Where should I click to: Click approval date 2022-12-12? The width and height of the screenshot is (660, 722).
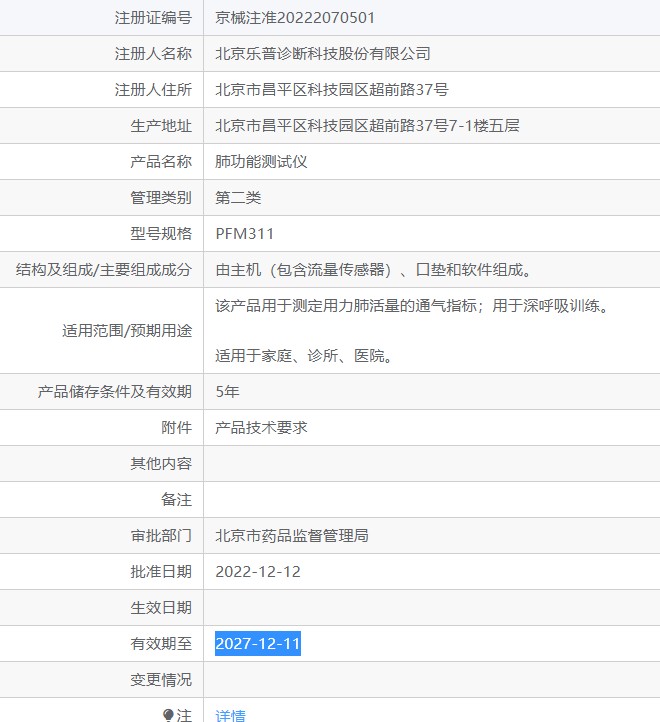click(x=258, y=571)
